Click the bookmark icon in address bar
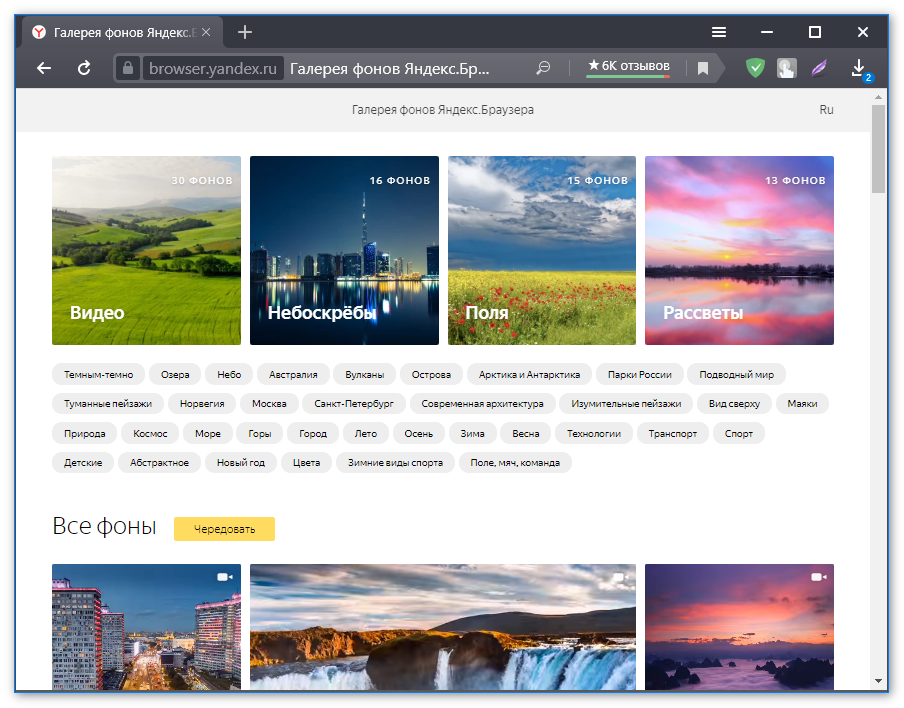Screen dimensions: 904x708 coord(703,68)
